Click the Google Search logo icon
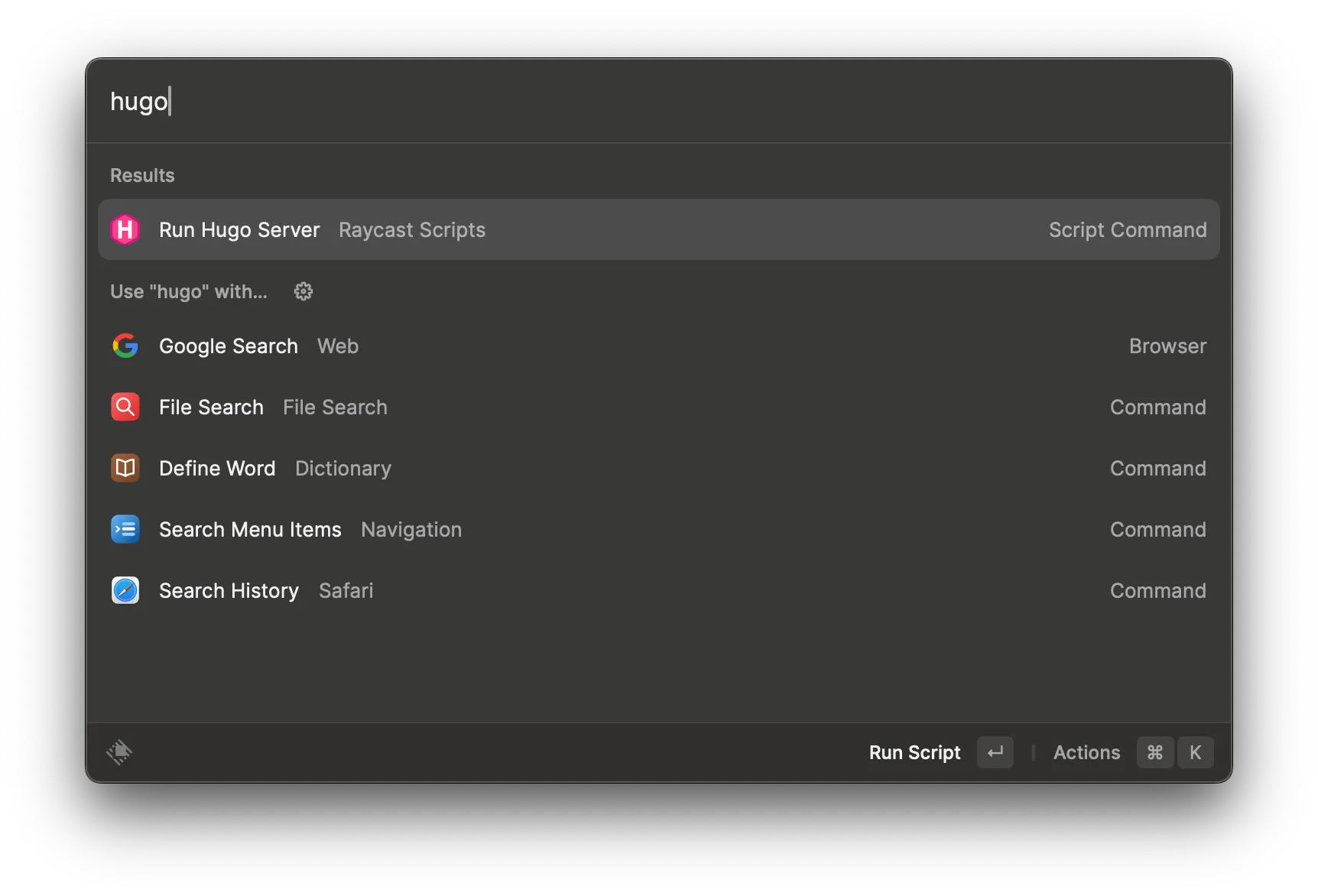Viewport: 1318px width, 896px height. pos(125,346)
